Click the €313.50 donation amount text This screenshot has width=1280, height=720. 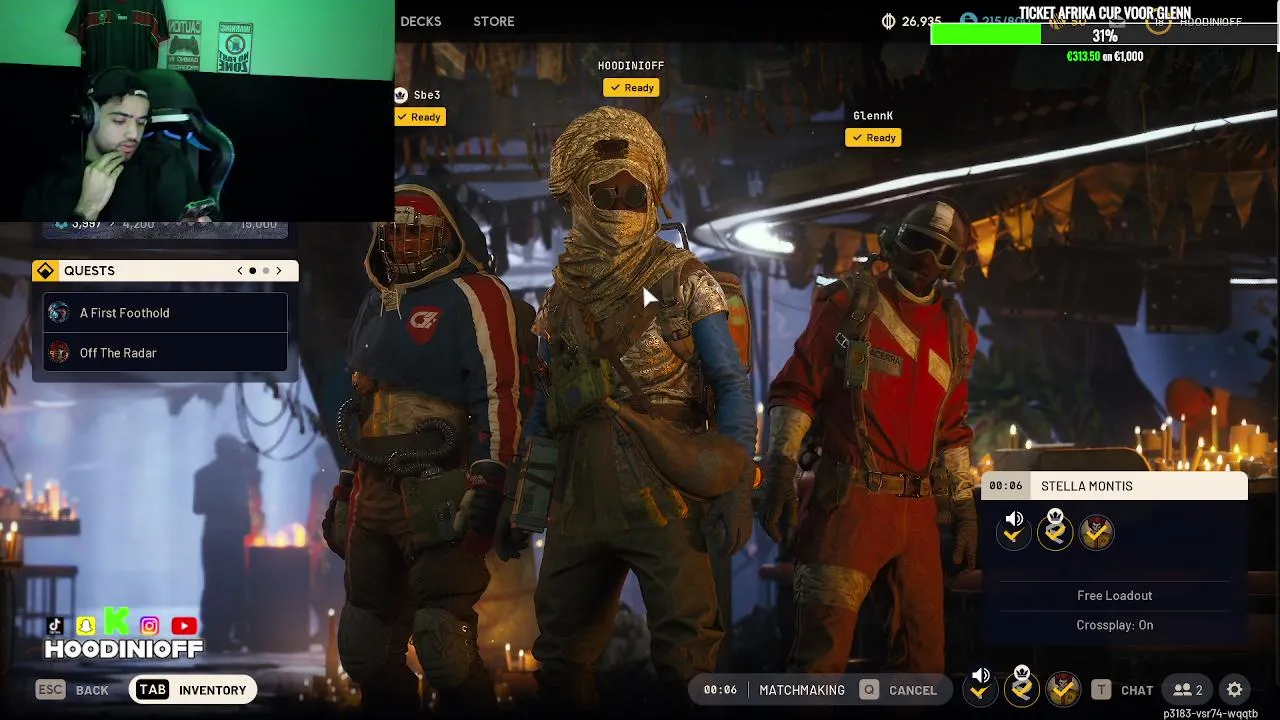[x=1084, y=57]
